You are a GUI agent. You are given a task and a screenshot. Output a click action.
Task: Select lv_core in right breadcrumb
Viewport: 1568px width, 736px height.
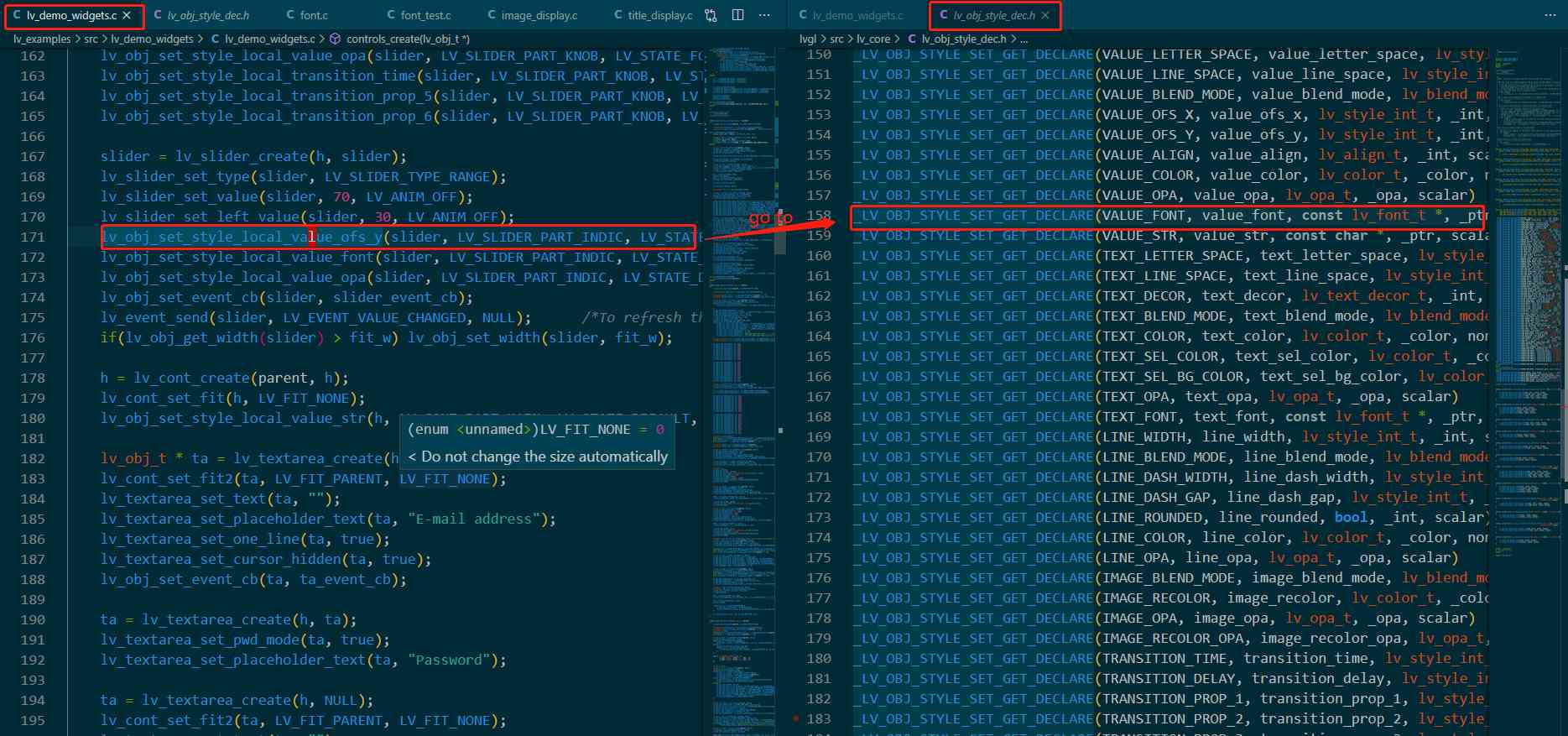pyautogui.click(x=873, y=39)
